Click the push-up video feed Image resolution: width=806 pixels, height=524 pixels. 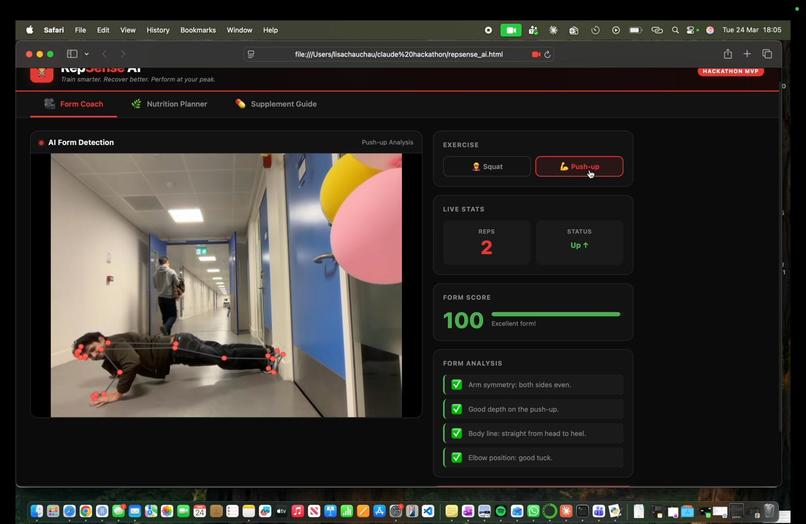click(x=226, y=285)
